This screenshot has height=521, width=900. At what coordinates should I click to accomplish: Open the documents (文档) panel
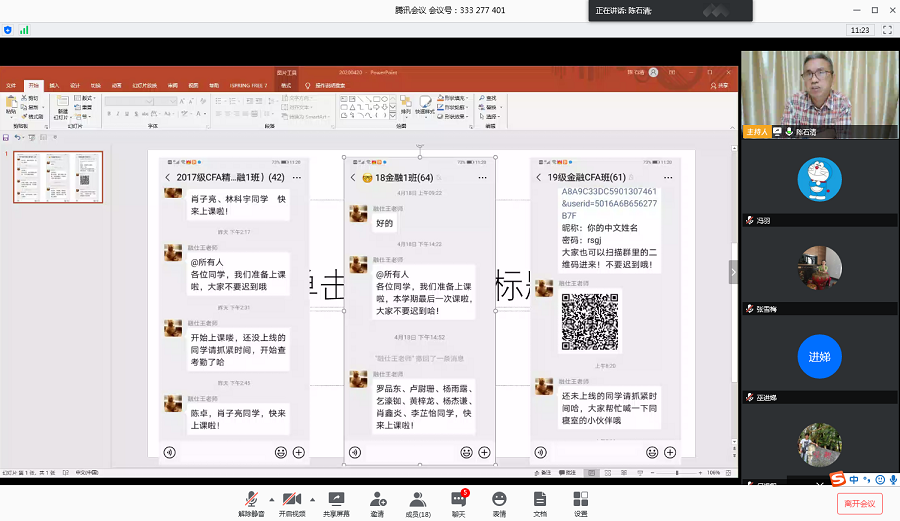tap(540, 499)
